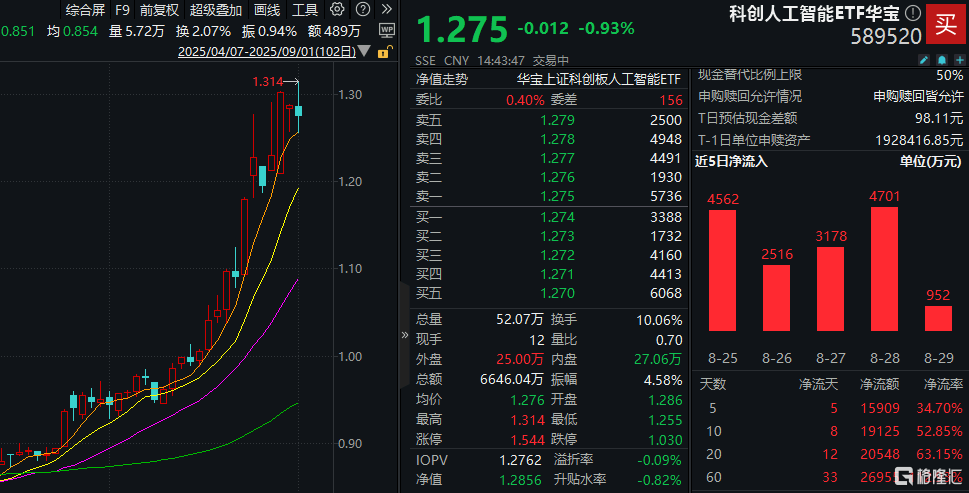The width and height of the screenshot is (969, 493).
Task: Click the 近5日净流入 section header
Action: tap(731, 162)
